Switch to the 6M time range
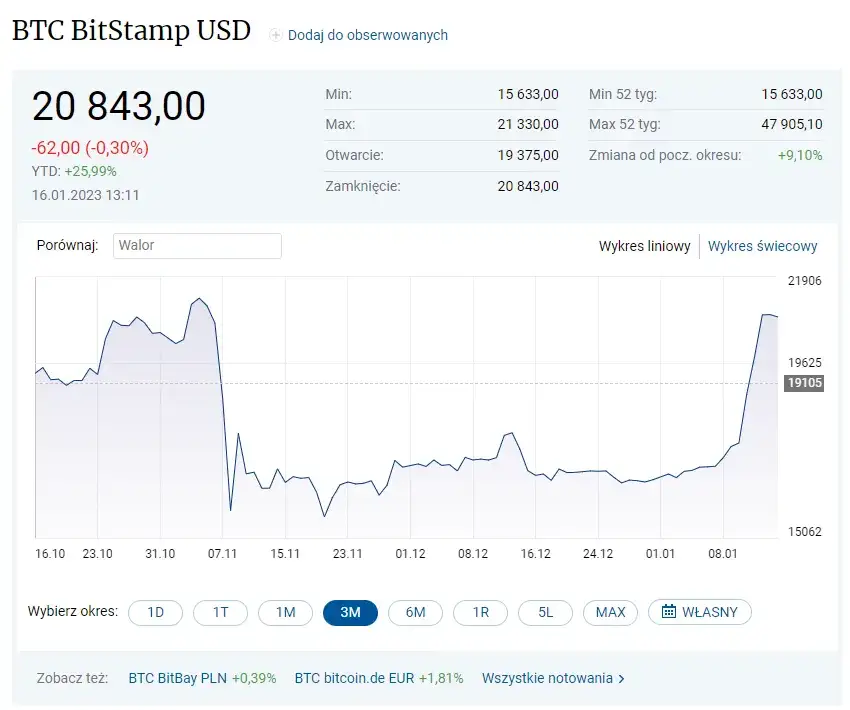 pyautogui.click(x=415, y=612)
